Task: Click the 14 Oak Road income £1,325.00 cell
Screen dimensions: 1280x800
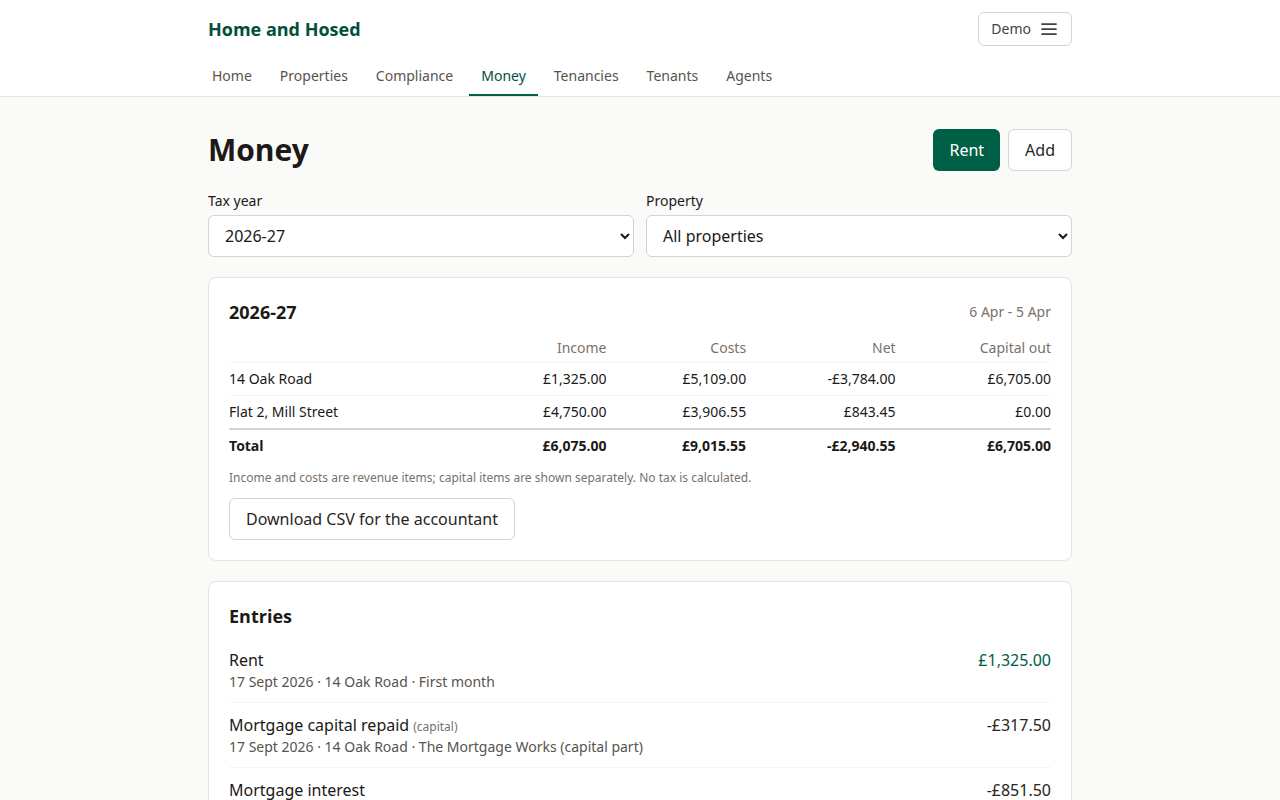Action: tap(574, 379)
